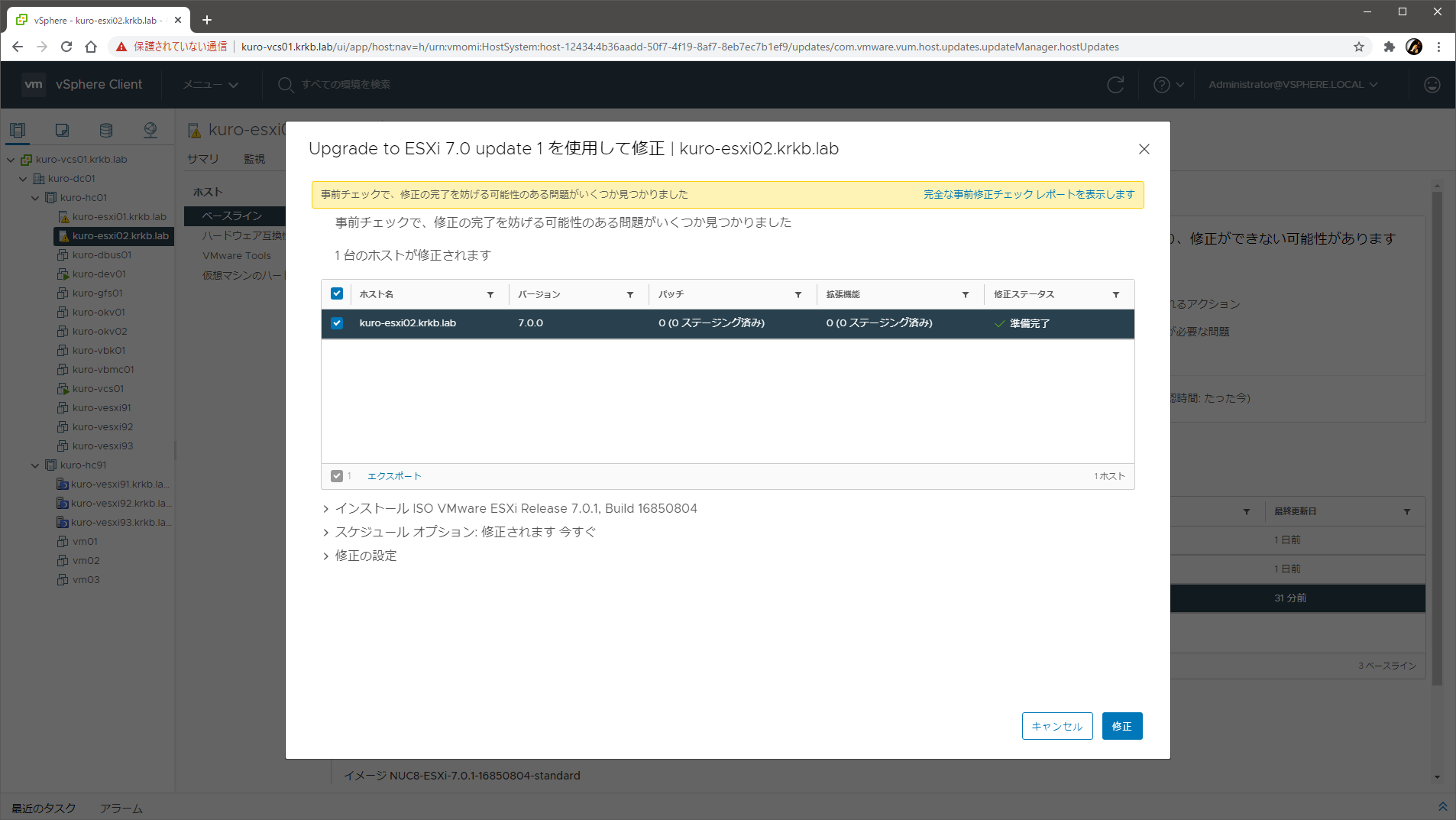The height and width of the screenshot is (820, 1456).
Task: Close the remediation dialog with X
Action: [1144, 149]
